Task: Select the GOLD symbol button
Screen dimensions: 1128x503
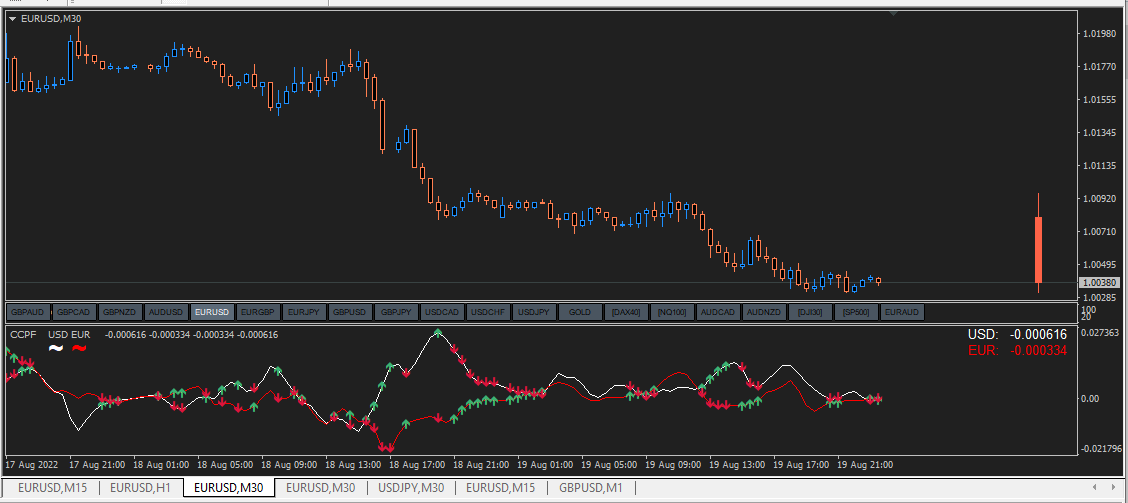Action: (x=581, y=312)
